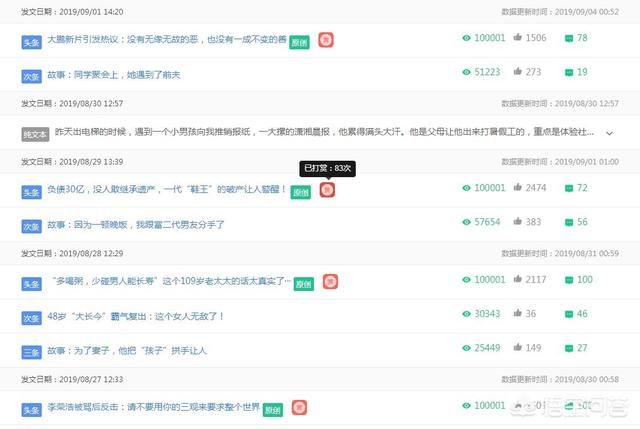Click the 三条 tag label
Viewport: 640px width, 429px height.
click(x=32, y=351)
